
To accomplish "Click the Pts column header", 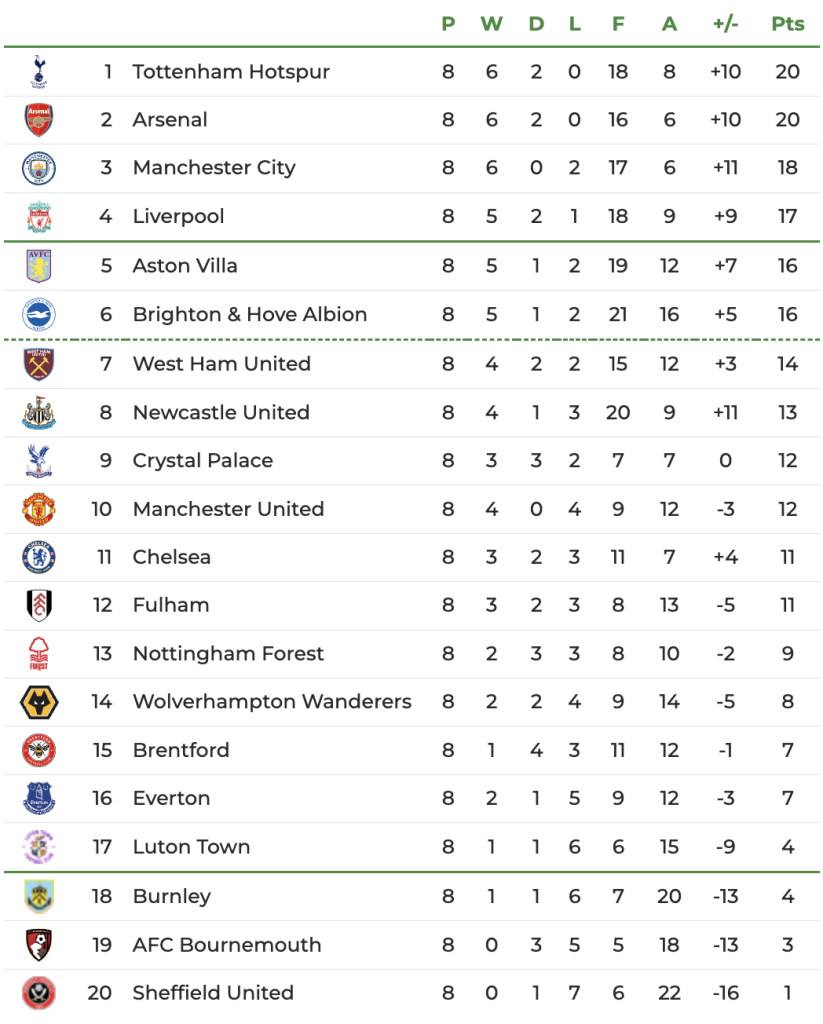I will click(788, 24).
